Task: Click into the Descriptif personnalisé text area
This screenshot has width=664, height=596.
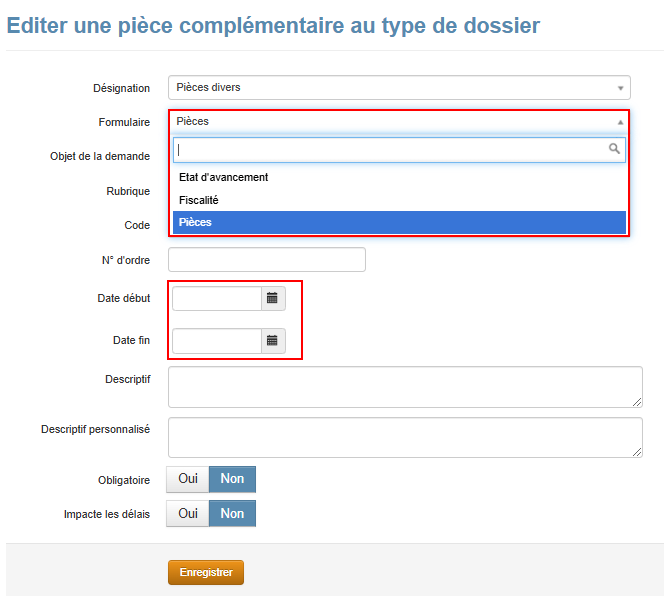Action: 405,437
